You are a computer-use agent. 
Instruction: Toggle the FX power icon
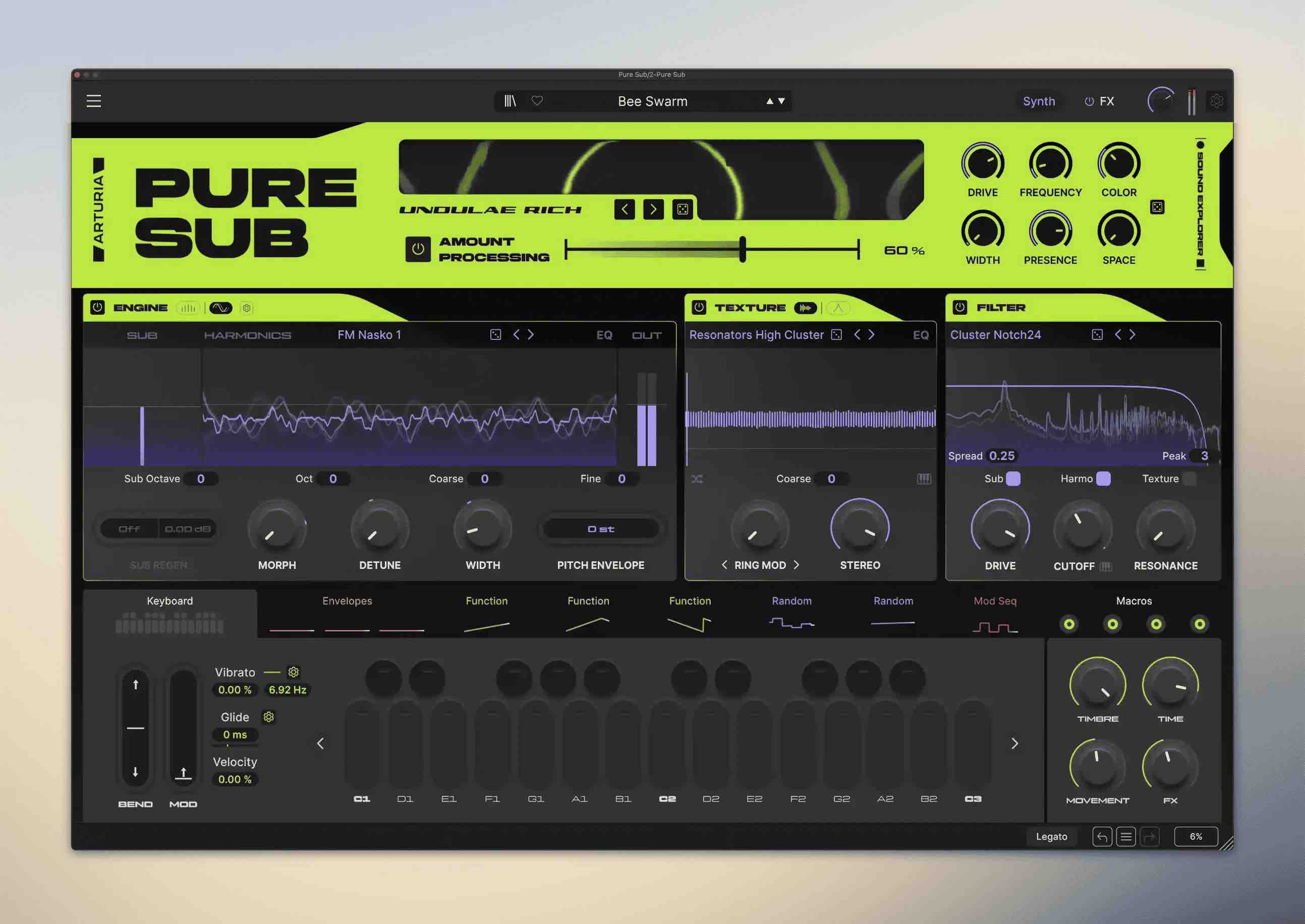(1089, 101)
